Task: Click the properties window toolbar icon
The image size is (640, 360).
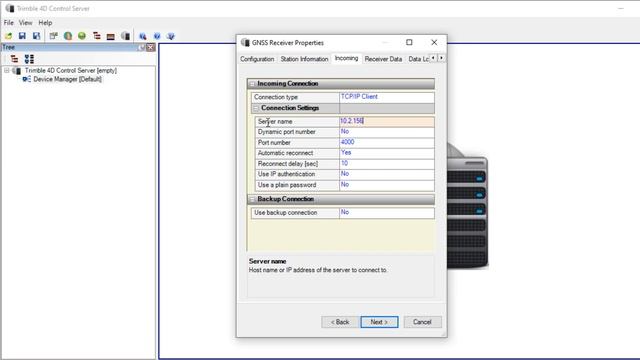Action: coord(53,36)
